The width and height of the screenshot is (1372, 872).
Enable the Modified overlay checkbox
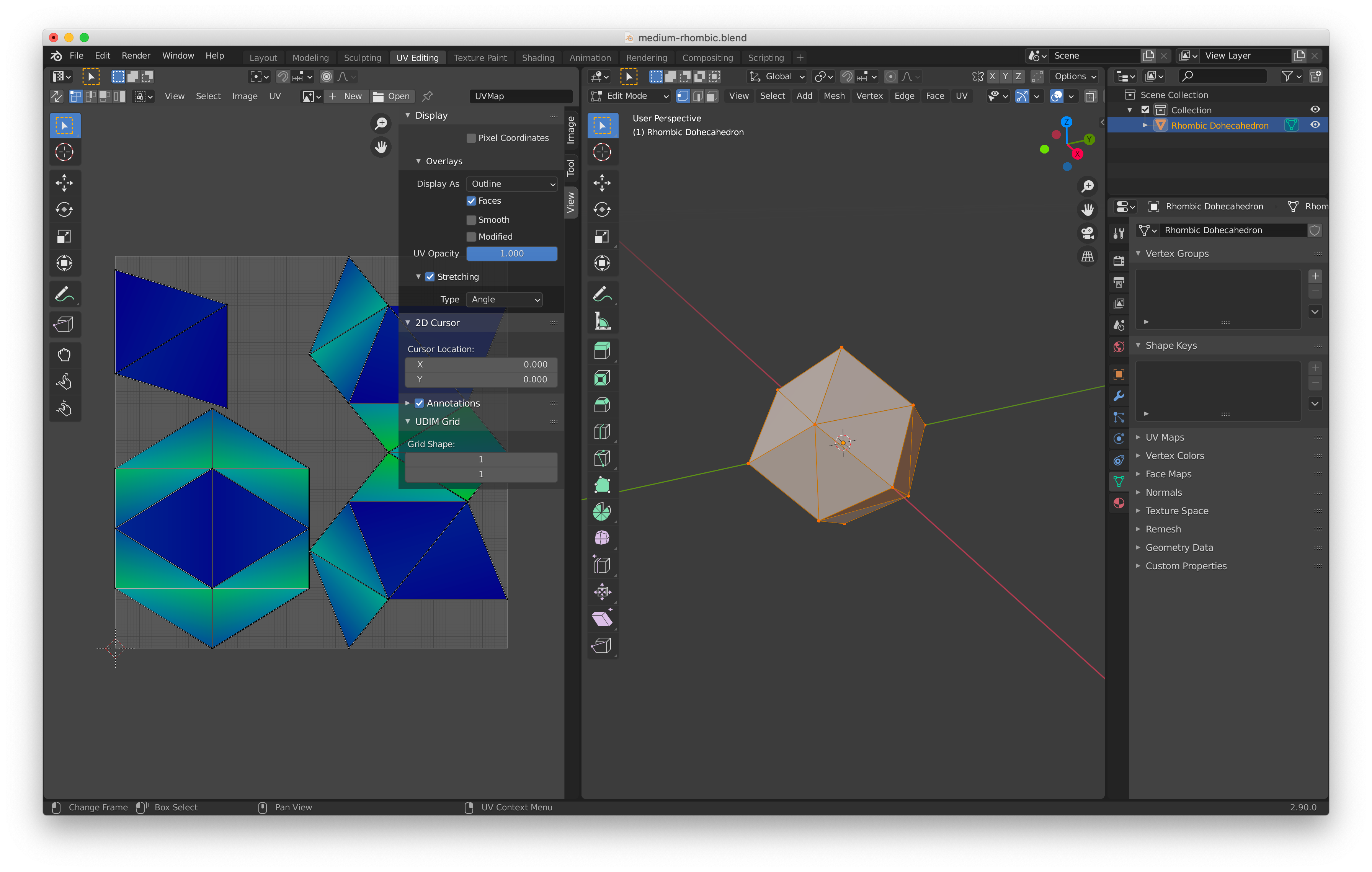coord(471,236)
